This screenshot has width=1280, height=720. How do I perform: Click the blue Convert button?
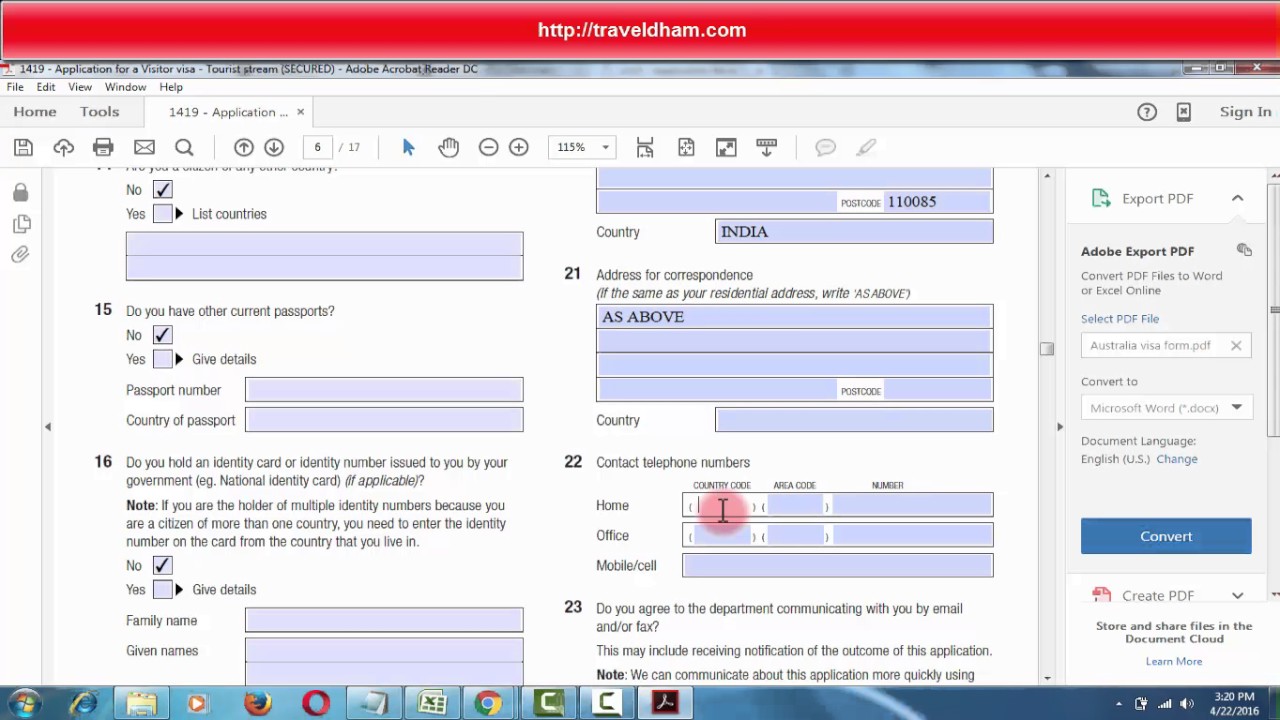(1166, 536)
